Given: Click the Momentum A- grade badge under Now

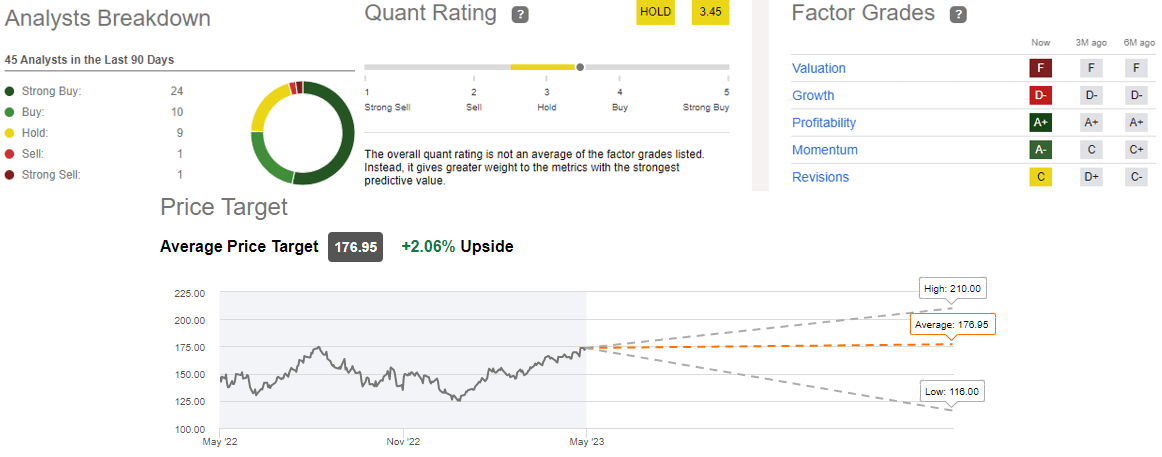Looking at the screenshot, I should coord(1040,150).
